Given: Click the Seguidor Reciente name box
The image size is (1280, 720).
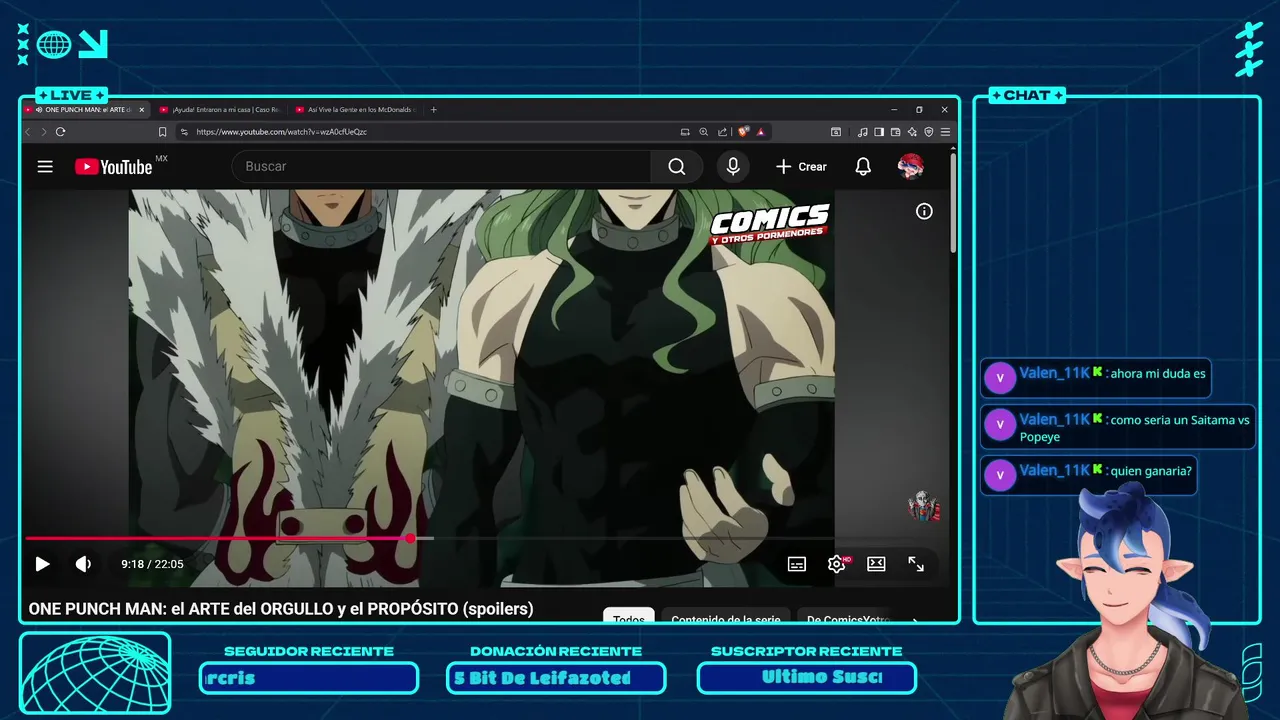Looking at the screenshot, I should tap(309, 678).
